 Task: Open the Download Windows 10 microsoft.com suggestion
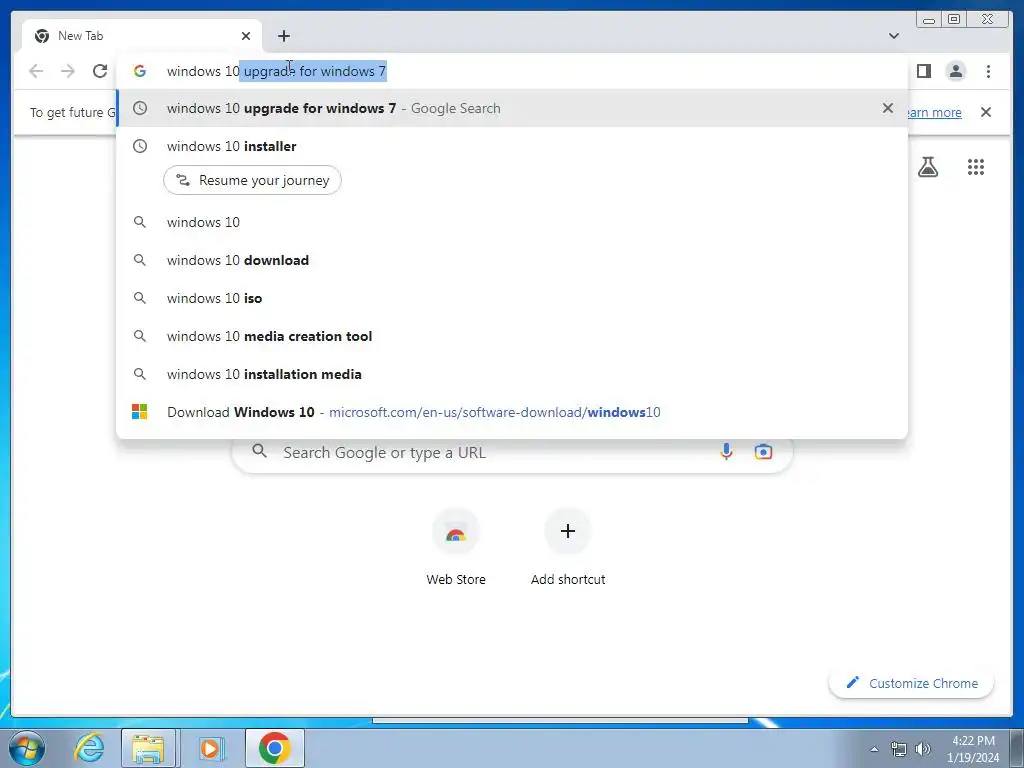click(511, 412)
